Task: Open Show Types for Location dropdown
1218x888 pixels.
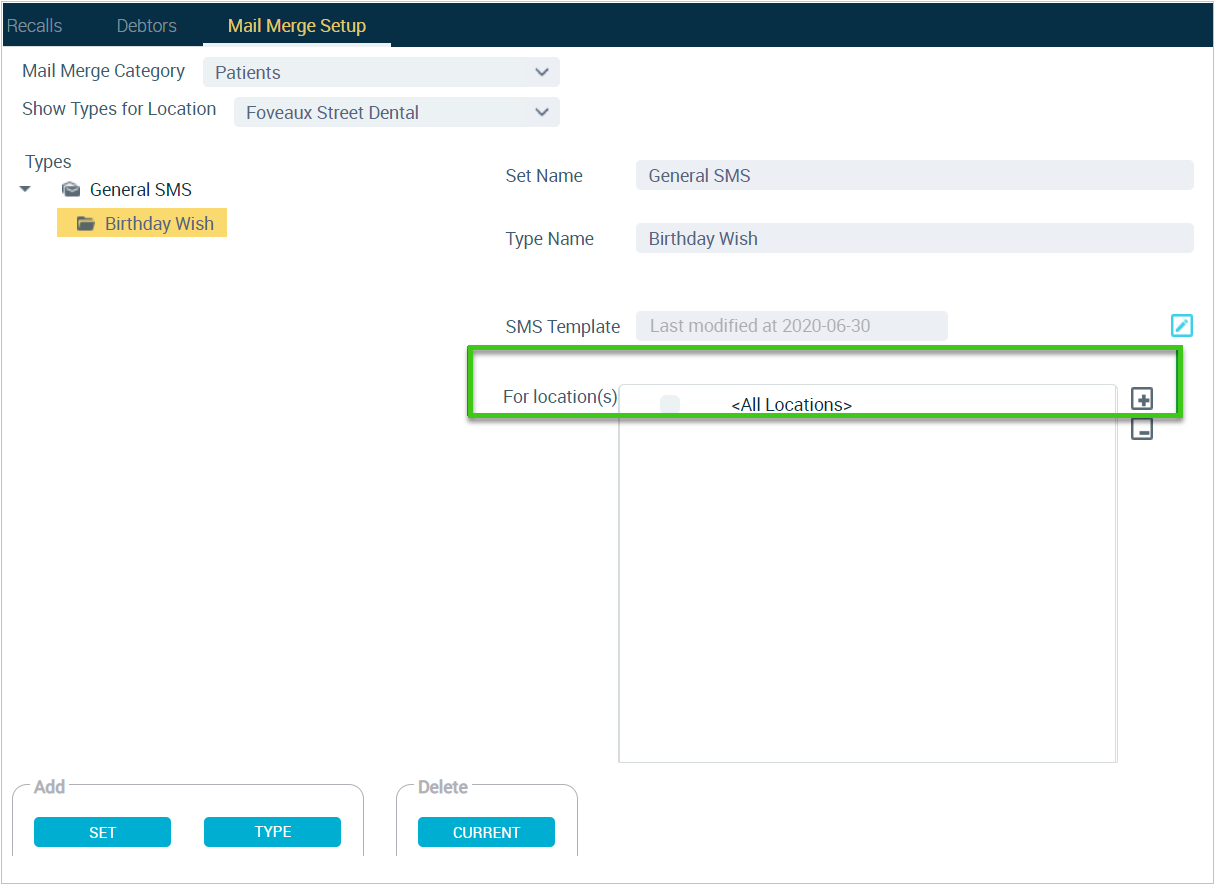Action: (x=397, y=112)
